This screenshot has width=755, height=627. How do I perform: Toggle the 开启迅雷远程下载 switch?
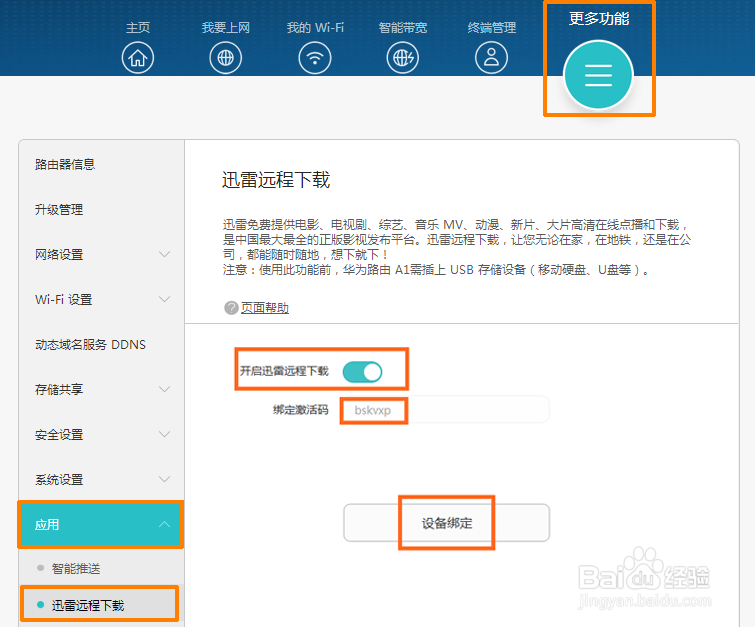[362, 372]
